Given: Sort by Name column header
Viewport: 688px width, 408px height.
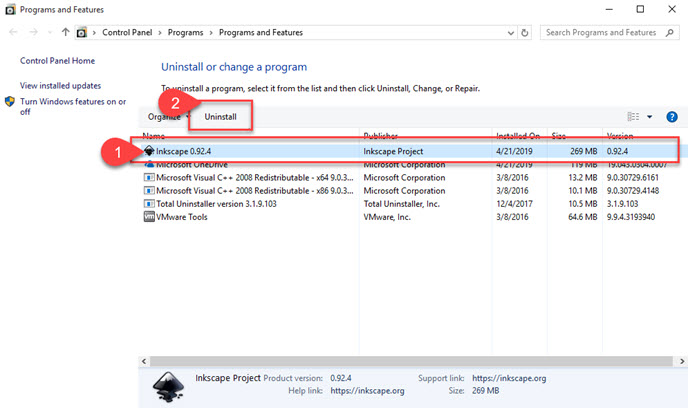Looking at the screenshot, I should [x=154, y=136].
